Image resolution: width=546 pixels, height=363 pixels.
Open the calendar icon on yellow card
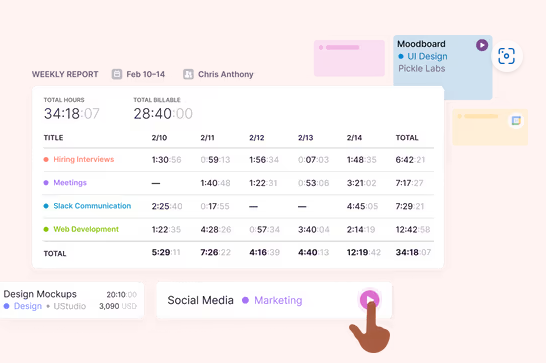coord(516,121)
